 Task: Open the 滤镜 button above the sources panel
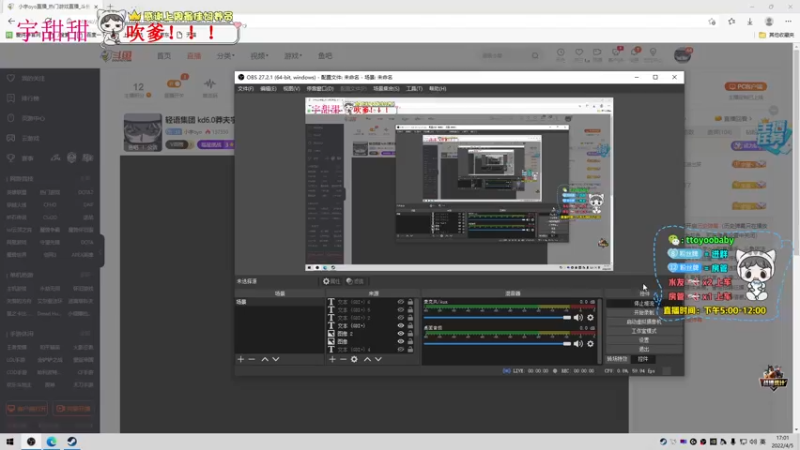pos(355,281)
